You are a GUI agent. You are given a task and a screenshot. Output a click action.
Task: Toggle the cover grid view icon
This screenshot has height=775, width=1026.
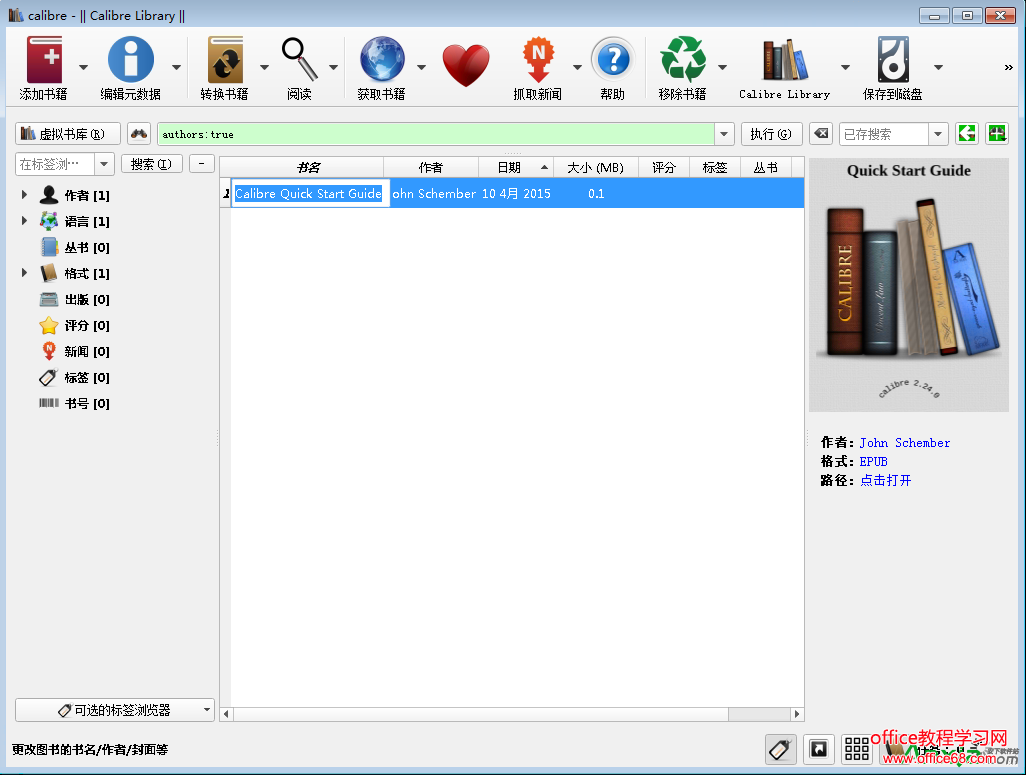(857, 749)
